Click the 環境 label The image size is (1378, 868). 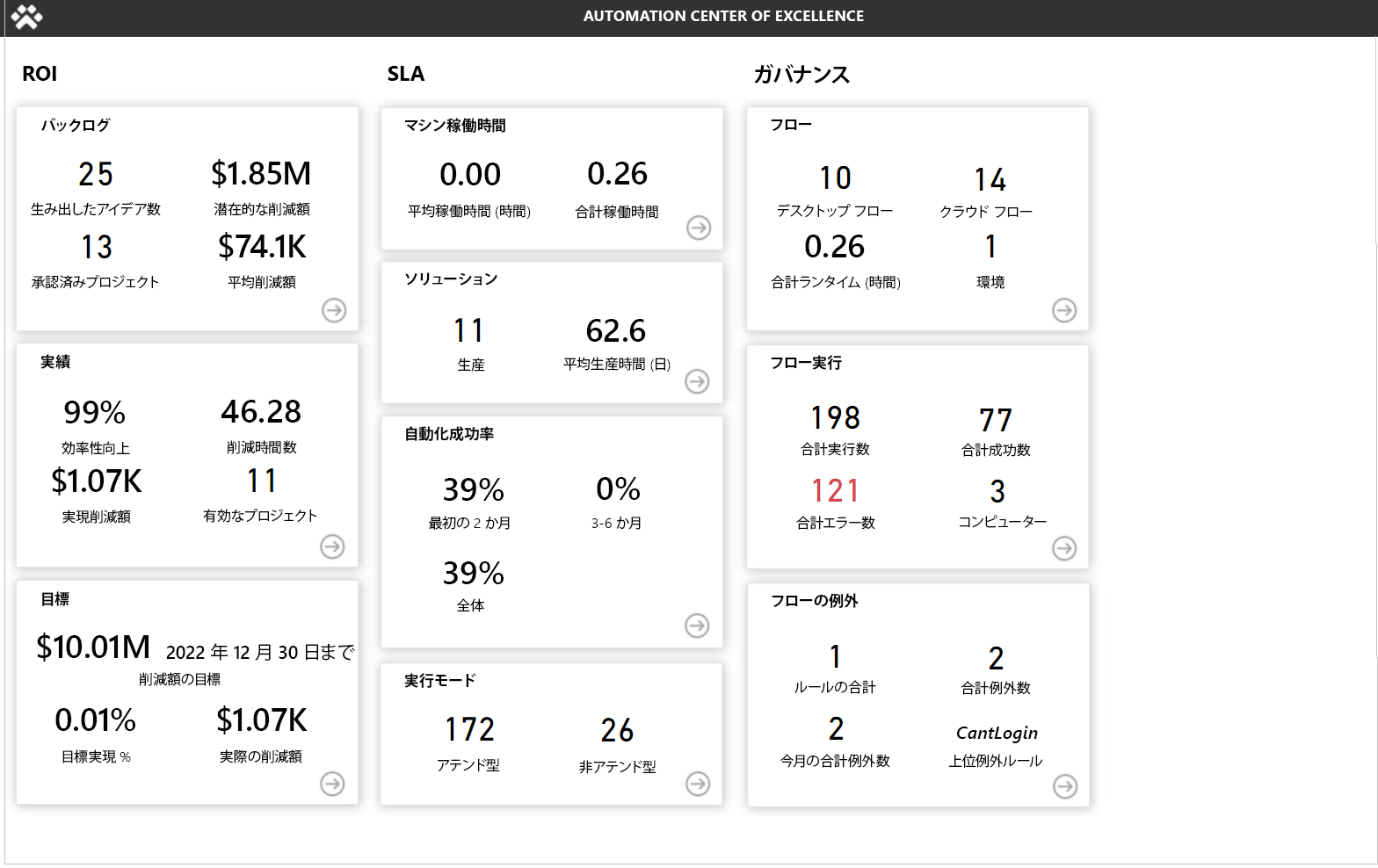click(x=990, y=282)
